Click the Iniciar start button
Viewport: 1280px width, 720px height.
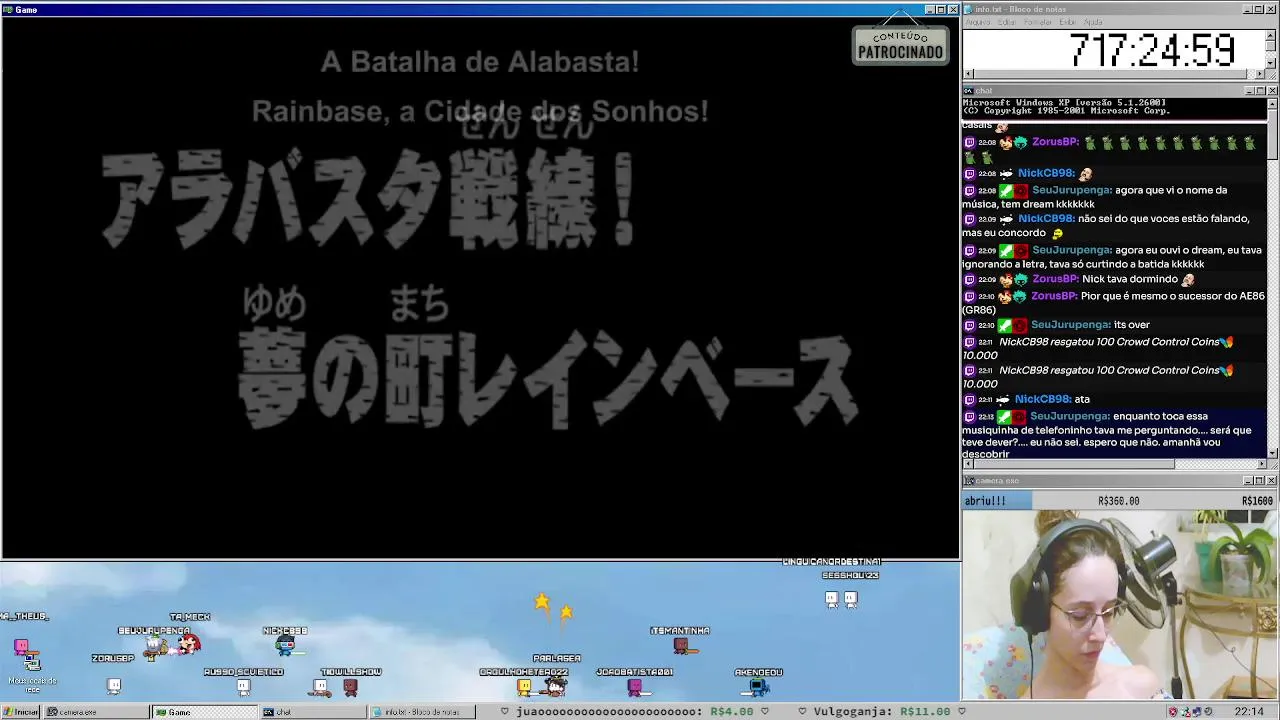pos(21,712)
